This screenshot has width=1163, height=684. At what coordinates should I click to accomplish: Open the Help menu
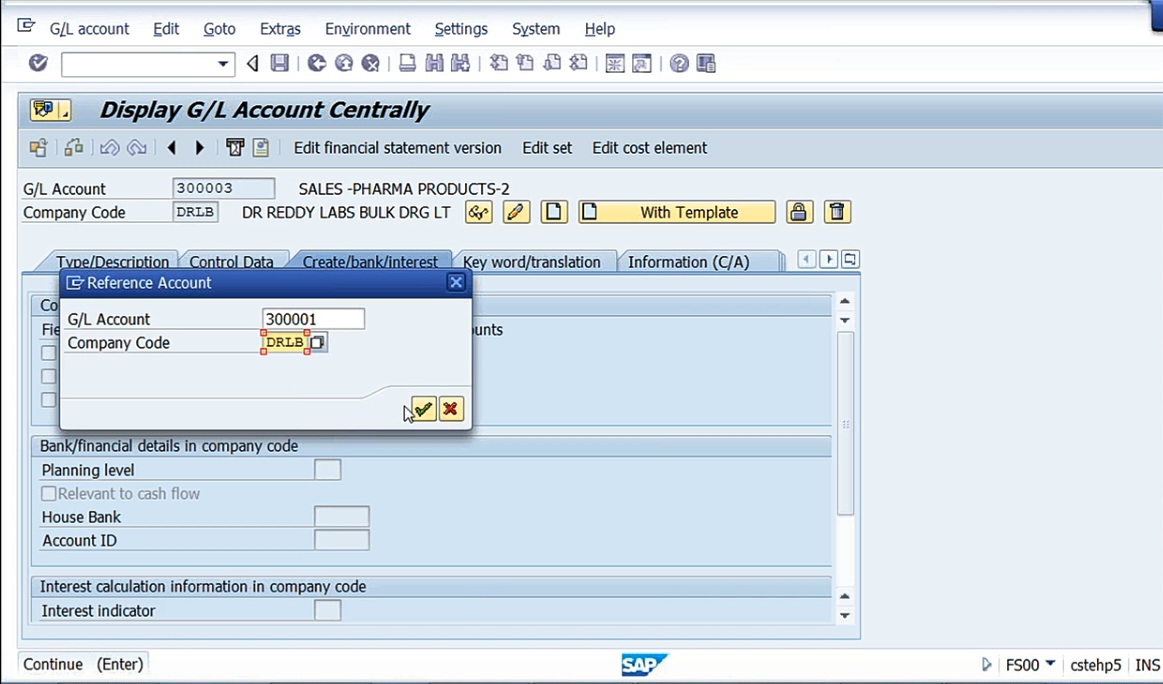coord(600,29)
